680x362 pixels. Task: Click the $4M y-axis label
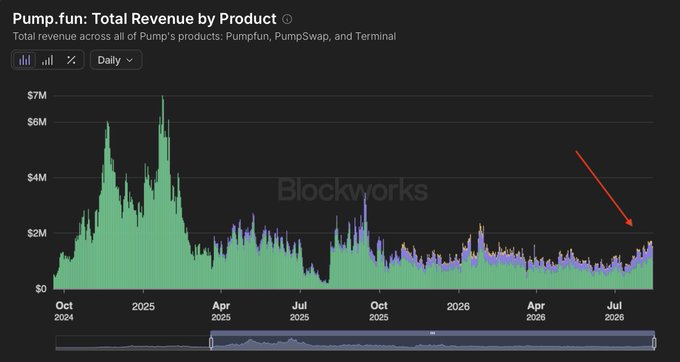coord(36,178)
